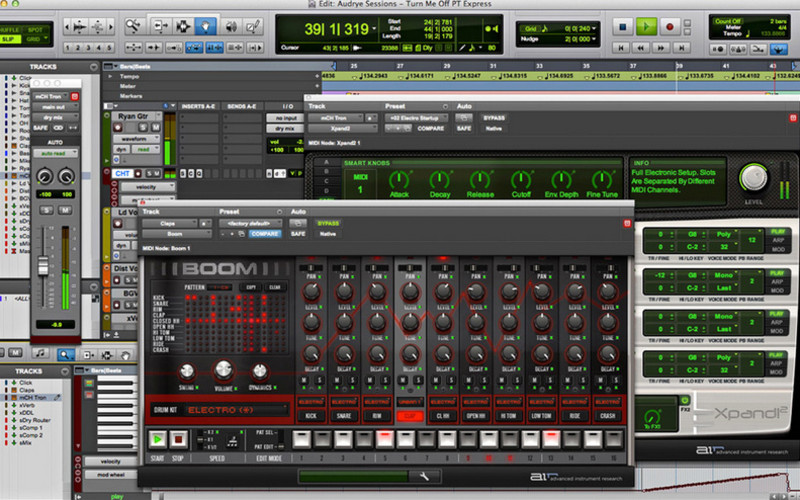The width and height of the screenshot is (800, 500).
Task: Click the transport Rewind button
Action: [640, 48]
